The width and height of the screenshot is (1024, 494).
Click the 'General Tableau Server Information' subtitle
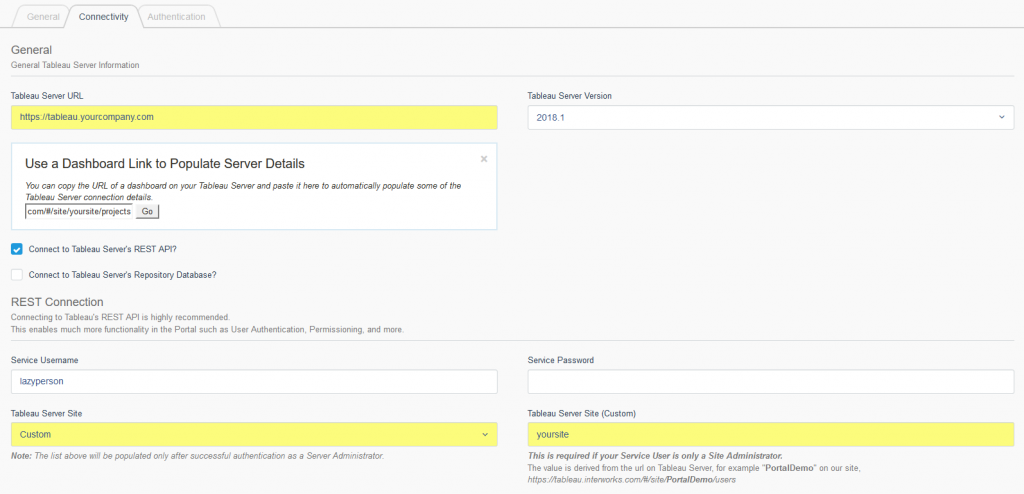75,65
